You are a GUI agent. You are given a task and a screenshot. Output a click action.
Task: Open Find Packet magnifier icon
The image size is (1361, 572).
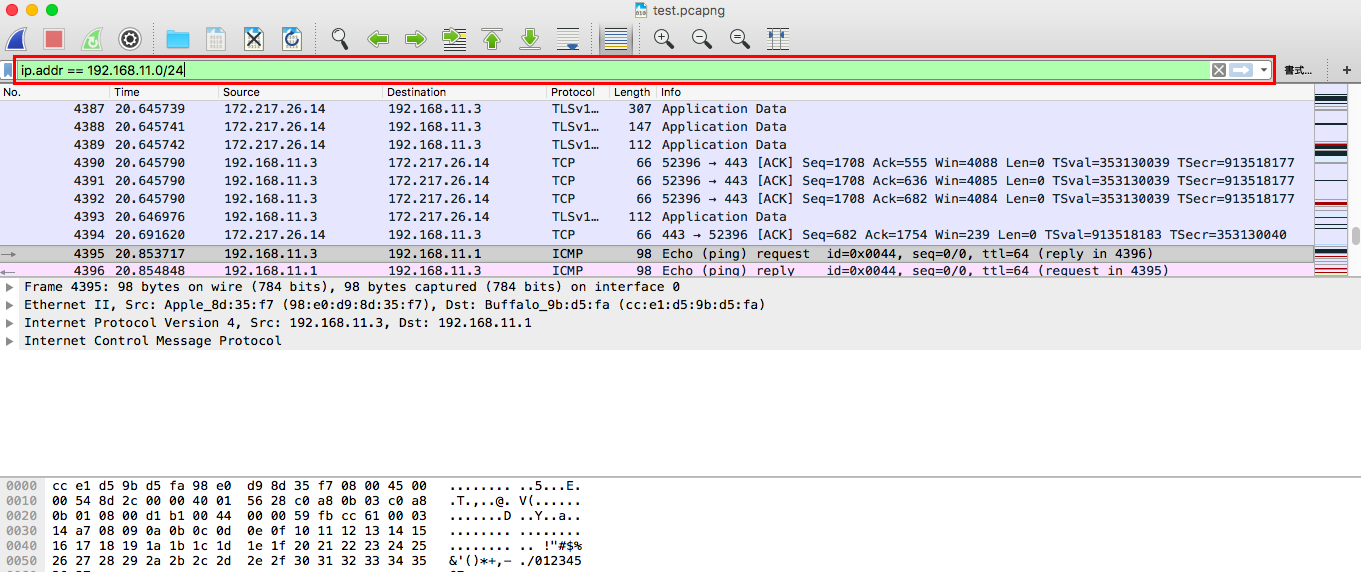[340, 39]
